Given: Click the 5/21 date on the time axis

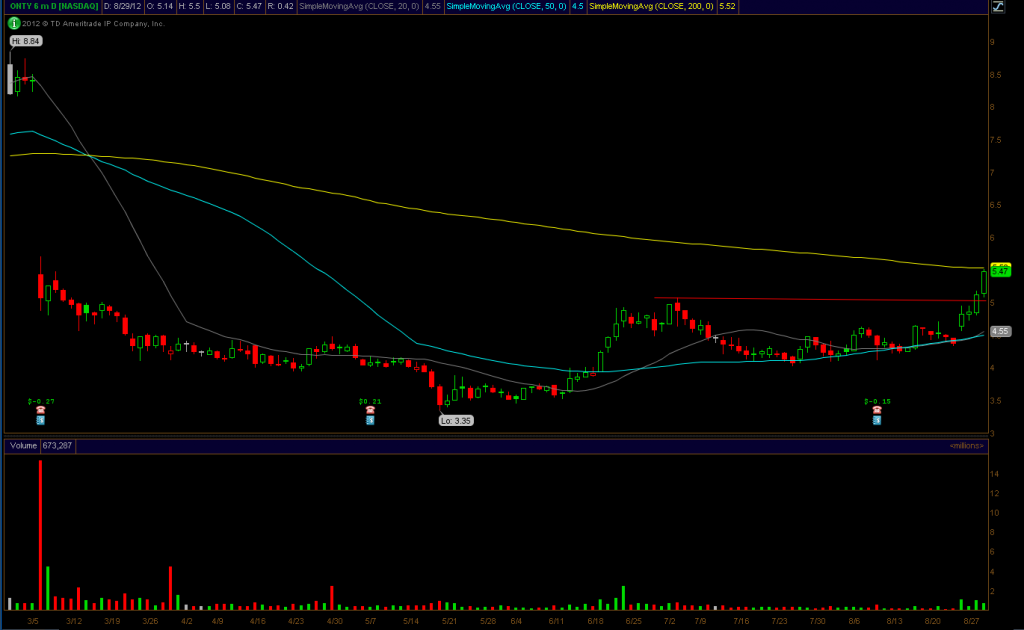Looking at the screenshot, I should pyautogui.click(x=449, y=621).
